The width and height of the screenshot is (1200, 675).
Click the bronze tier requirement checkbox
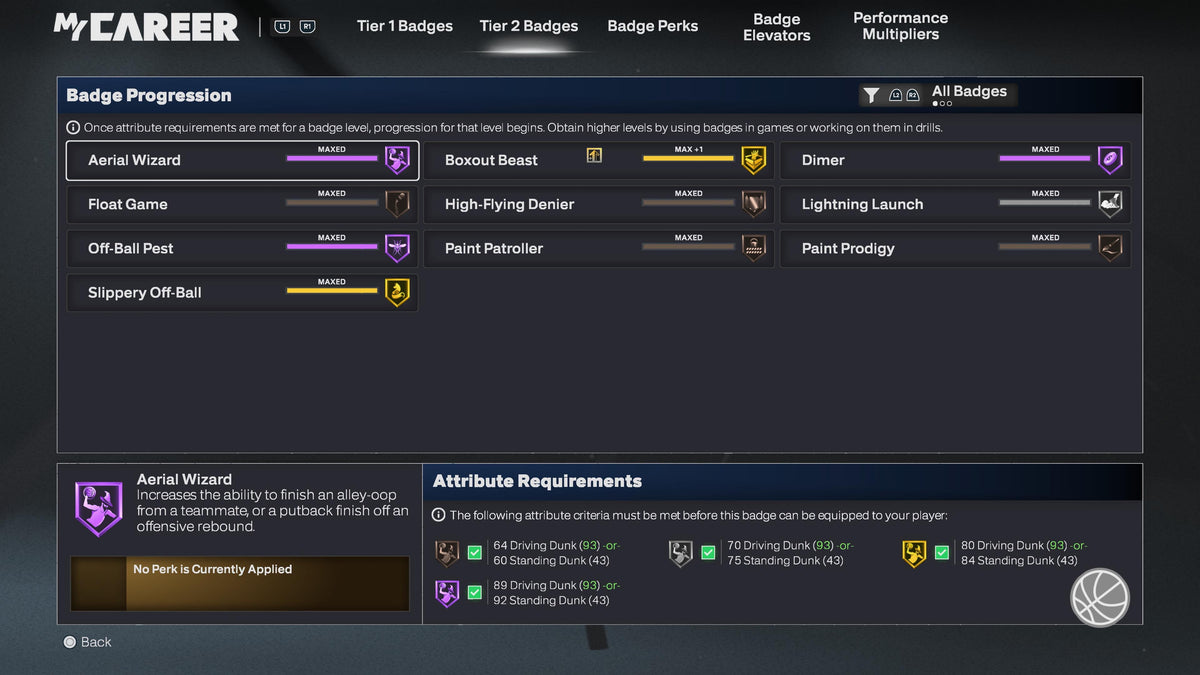point(474,553)
